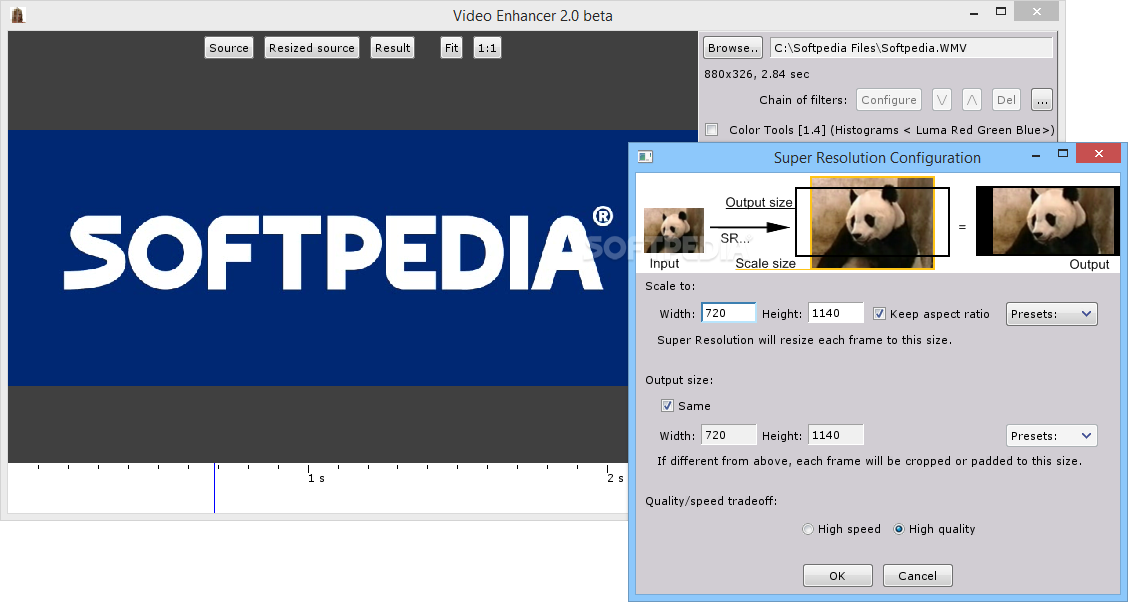Set preview zoom to 1:1
This screenshot has width=1128, height=602.
pos(487,47)
